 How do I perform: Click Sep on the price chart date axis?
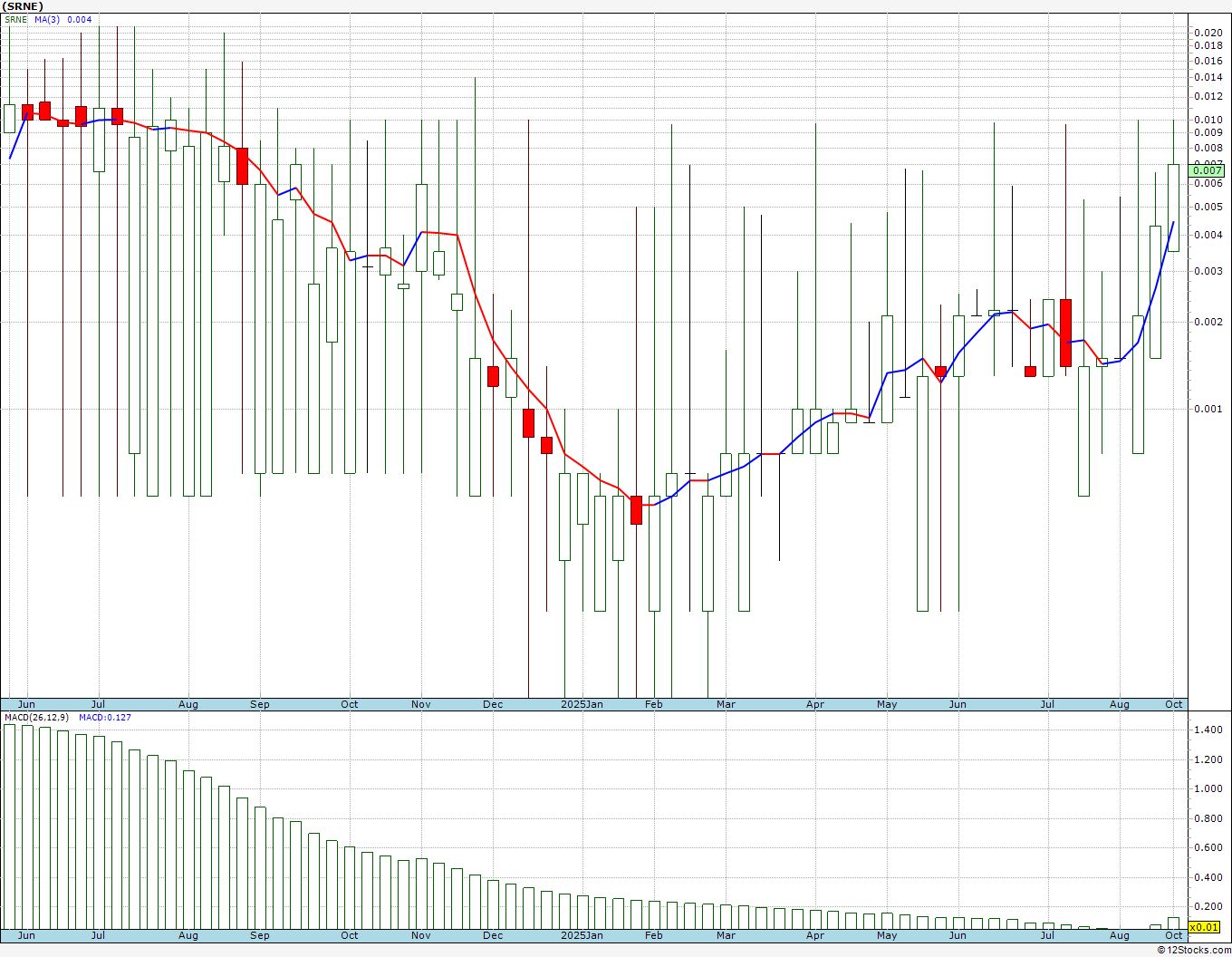[260, 704]
